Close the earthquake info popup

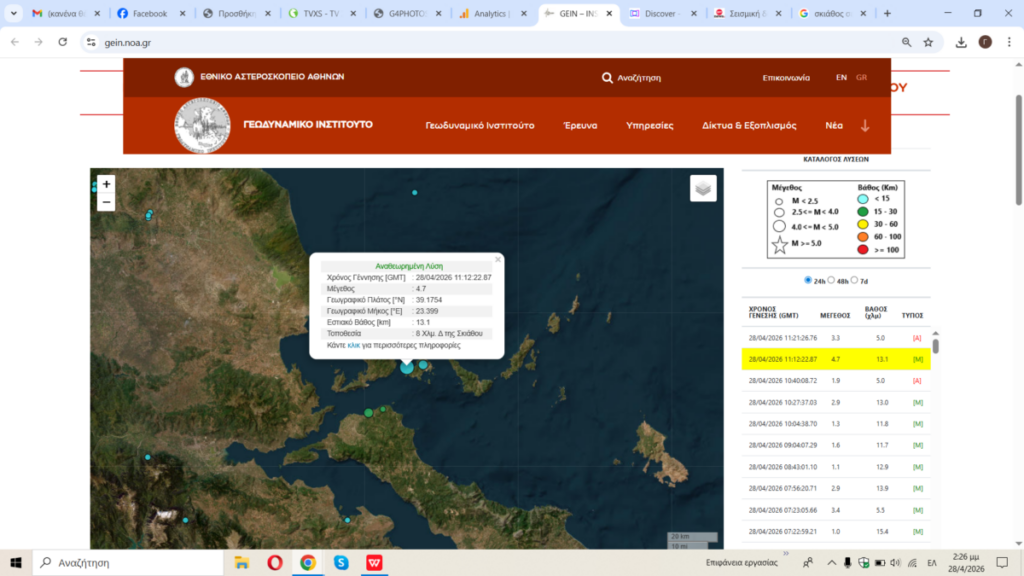[498, 259]
